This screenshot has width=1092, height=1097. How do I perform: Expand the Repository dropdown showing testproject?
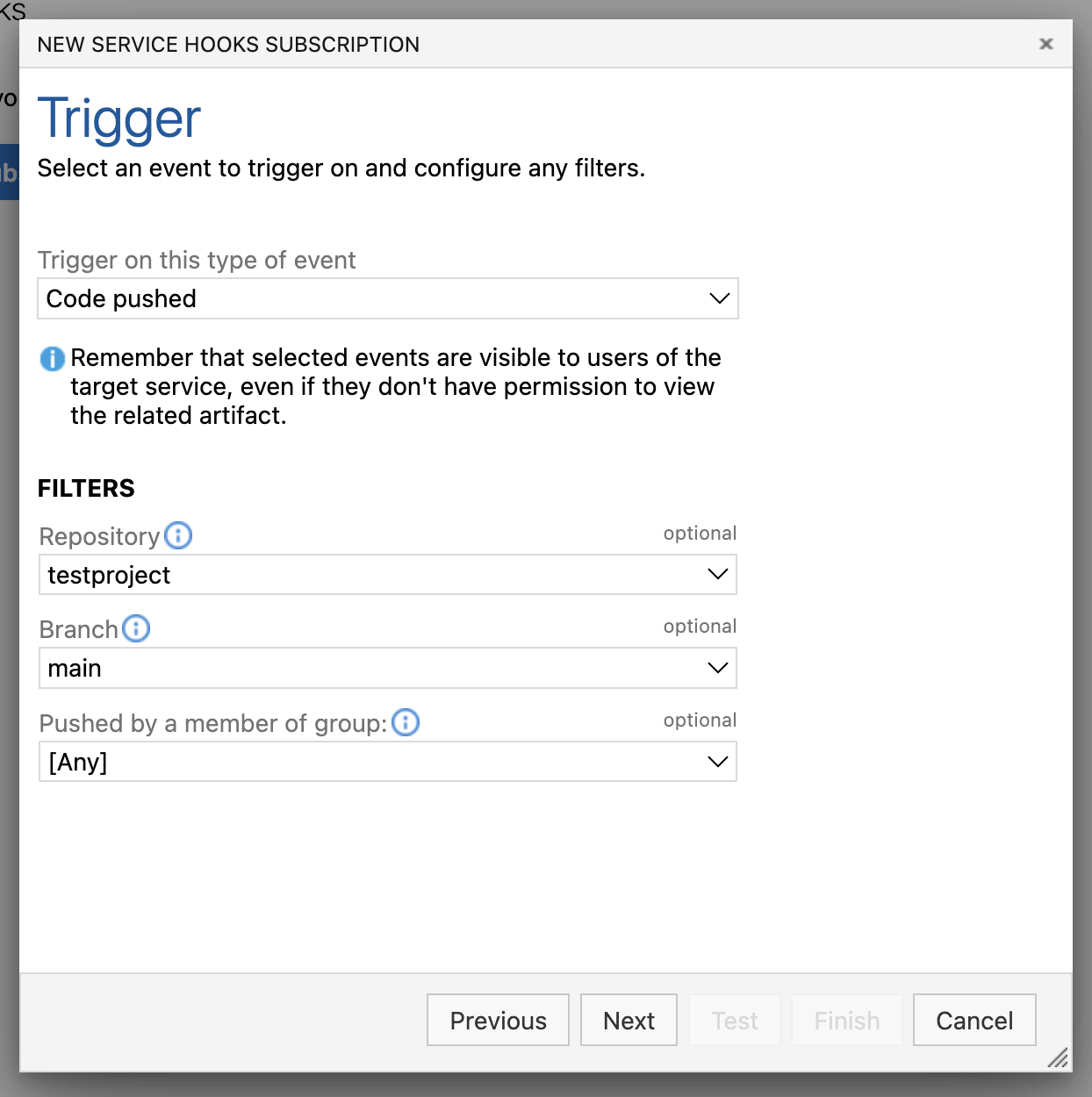[x=387, y=575]
